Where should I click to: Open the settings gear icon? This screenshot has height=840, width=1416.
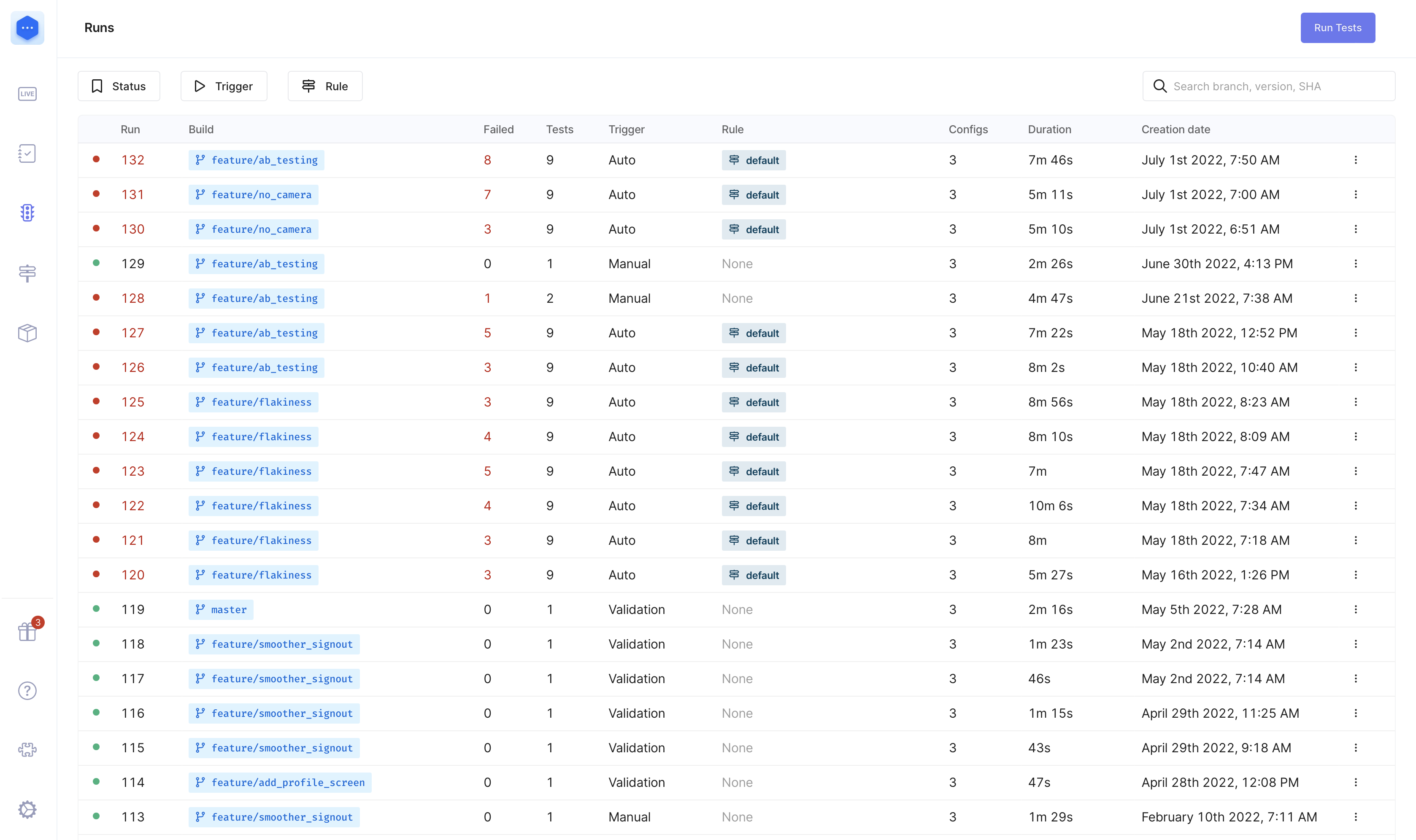(27, 810)
